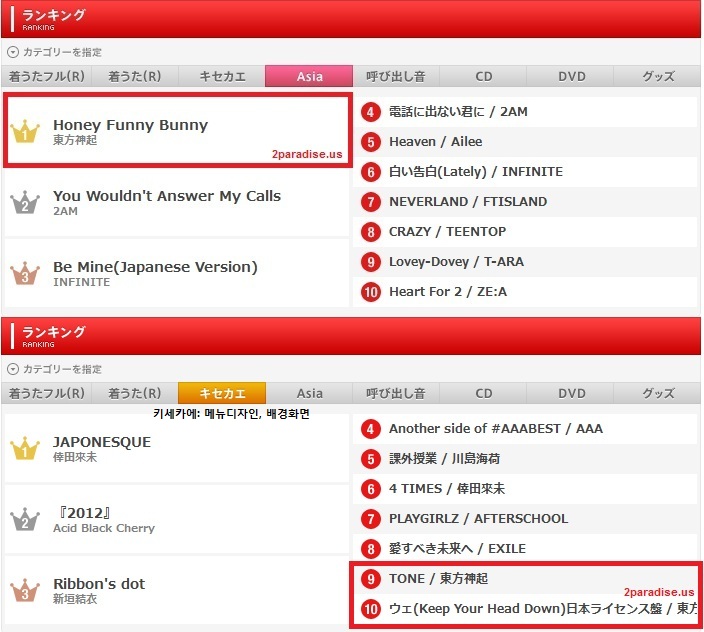Select 呼び出し音 tab in lower ranking
Image resolution: width=704 pixels, height=632 pixels.
point(396,393)
